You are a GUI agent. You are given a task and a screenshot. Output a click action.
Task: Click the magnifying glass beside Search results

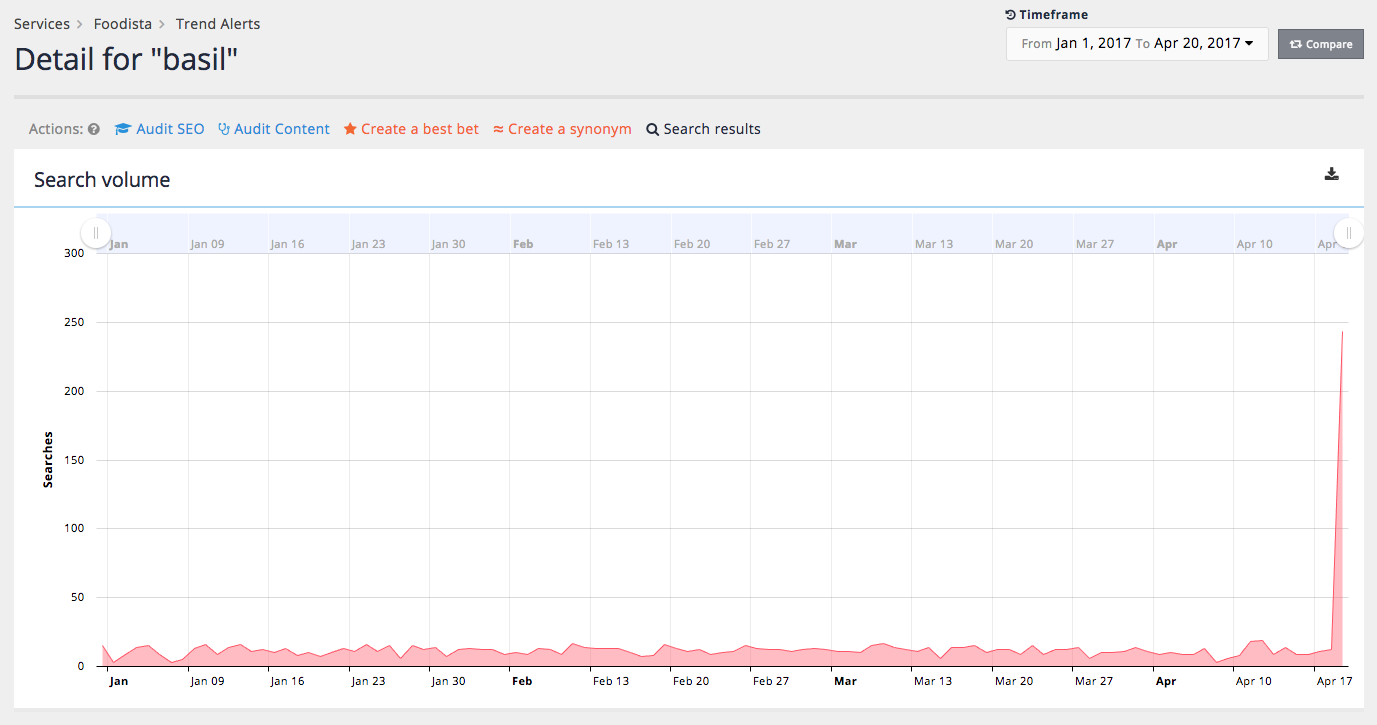653,128
